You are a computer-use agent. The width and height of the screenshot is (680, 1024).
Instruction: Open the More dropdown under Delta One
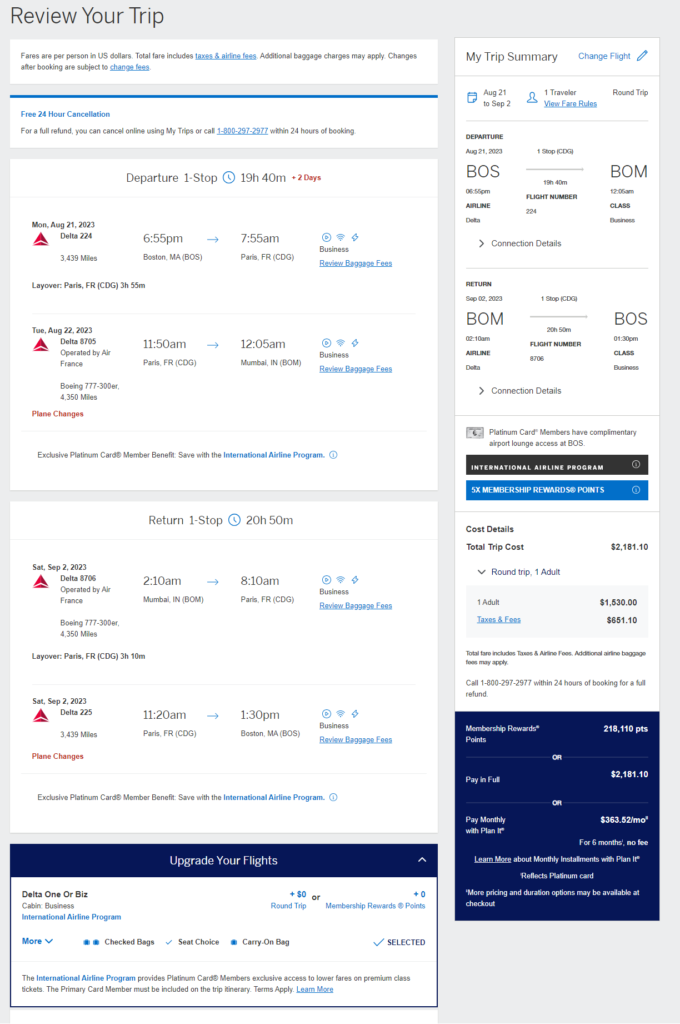coord(37,941)
